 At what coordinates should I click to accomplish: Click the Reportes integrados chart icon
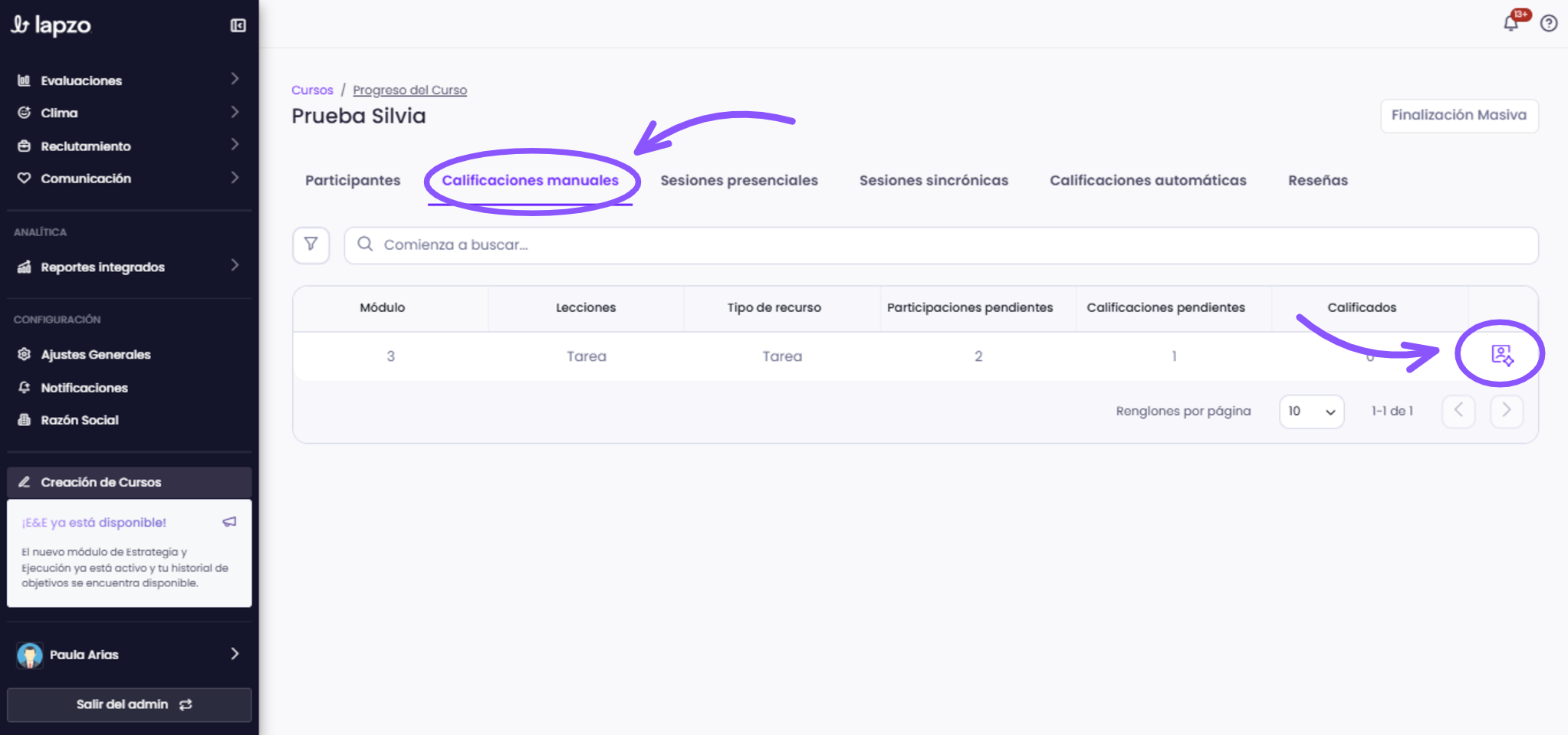coord(25,267)
